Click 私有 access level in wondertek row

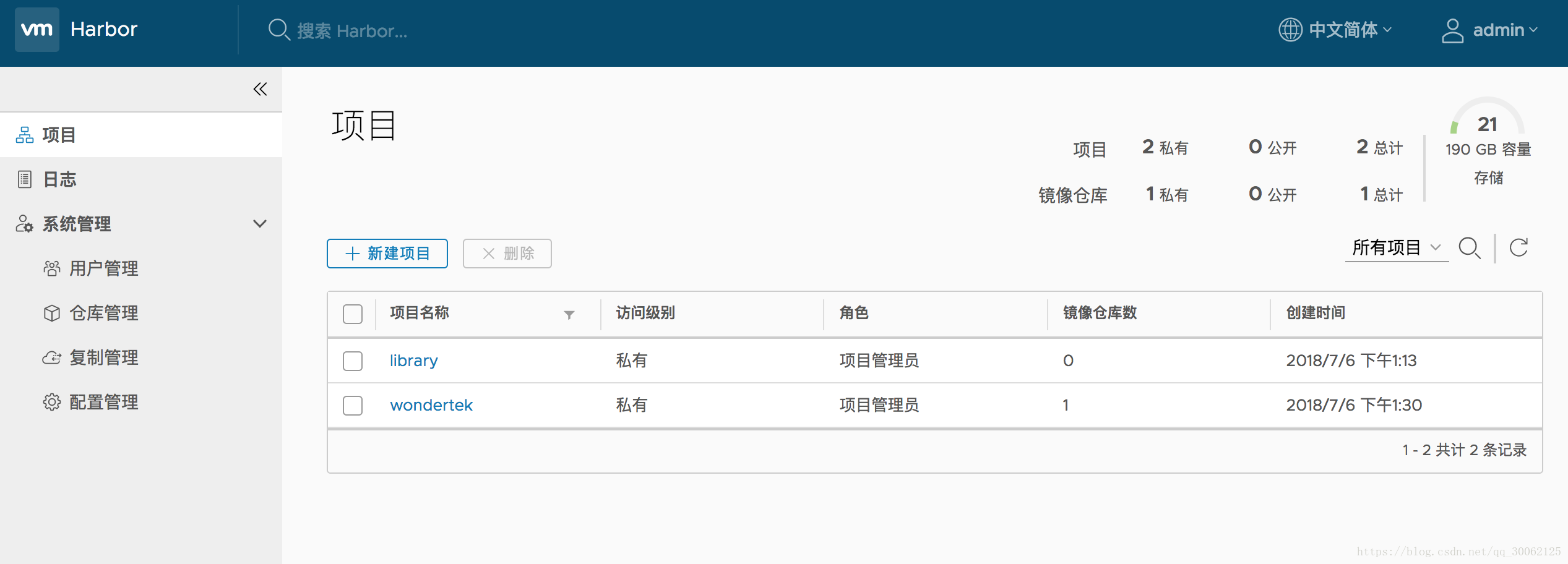coord(631,405)
